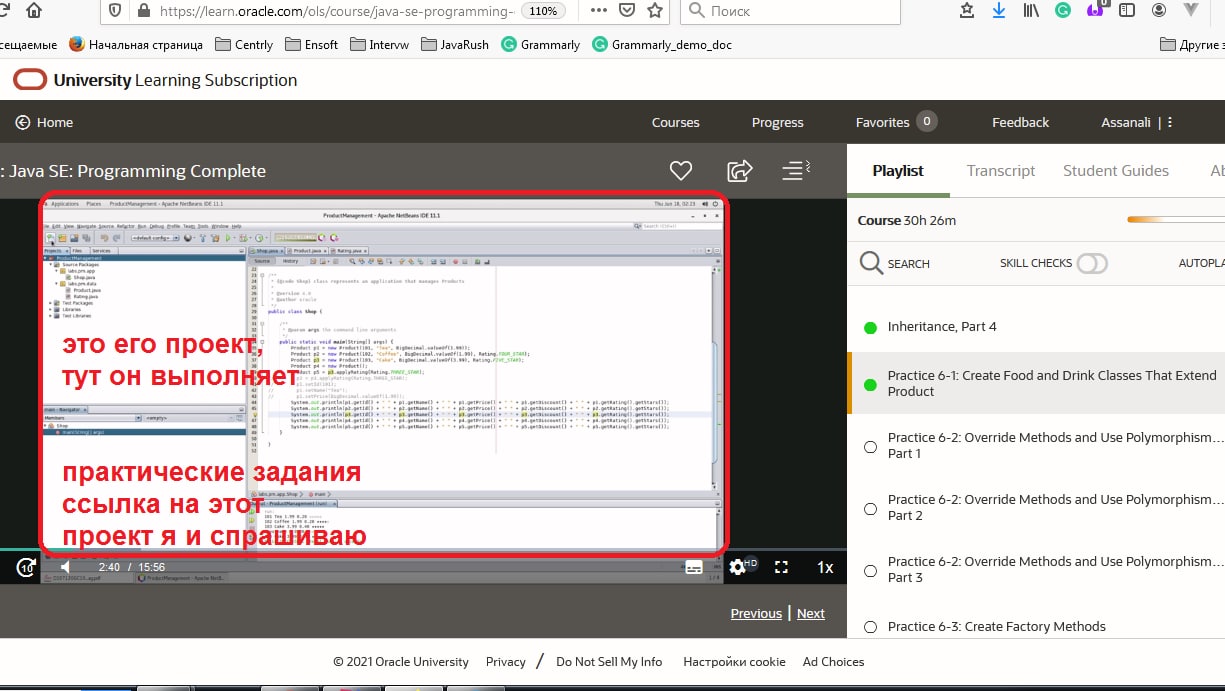Image resolution: width=1225 pixels, height=691 pixels.
Task: Open Courses in the top navigation
Action: pos(676,122)
